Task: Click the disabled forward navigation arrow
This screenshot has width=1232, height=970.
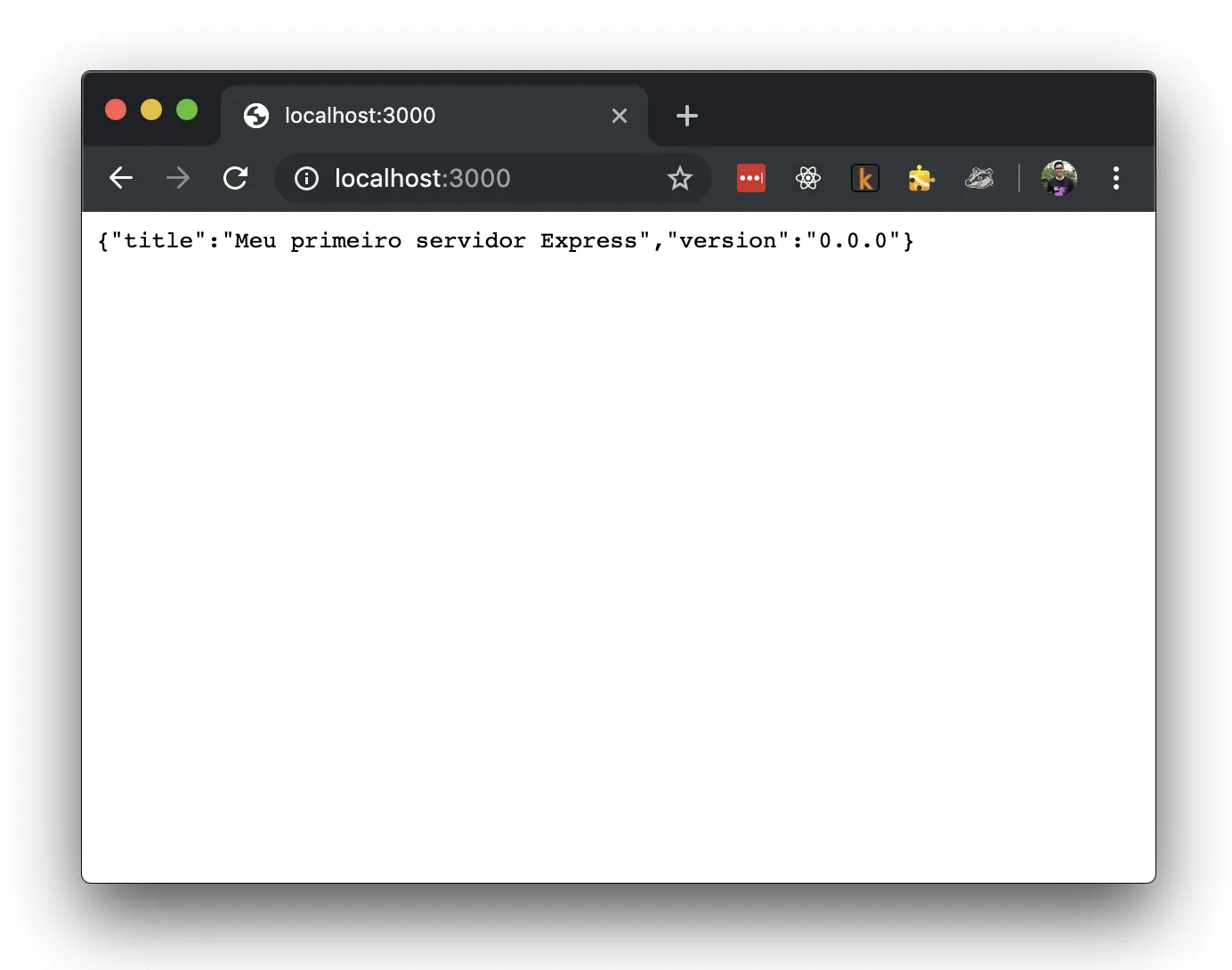Action: (x=177, y=178)
